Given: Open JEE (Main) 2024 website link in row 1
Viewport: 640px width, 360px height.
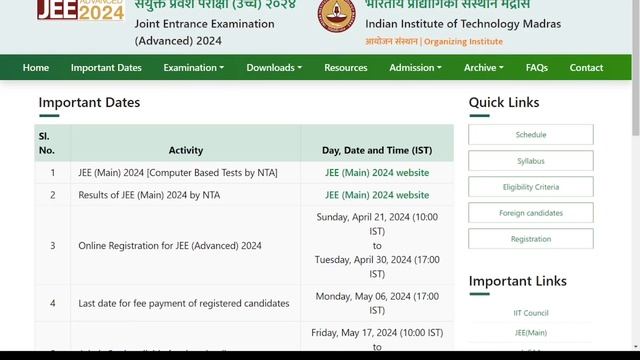Looking at the screenshot, I should tap(377, 173).
